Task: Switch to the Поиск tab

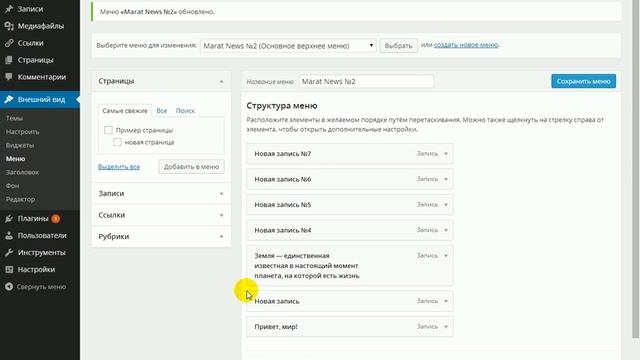Action: tap(185, 111)
